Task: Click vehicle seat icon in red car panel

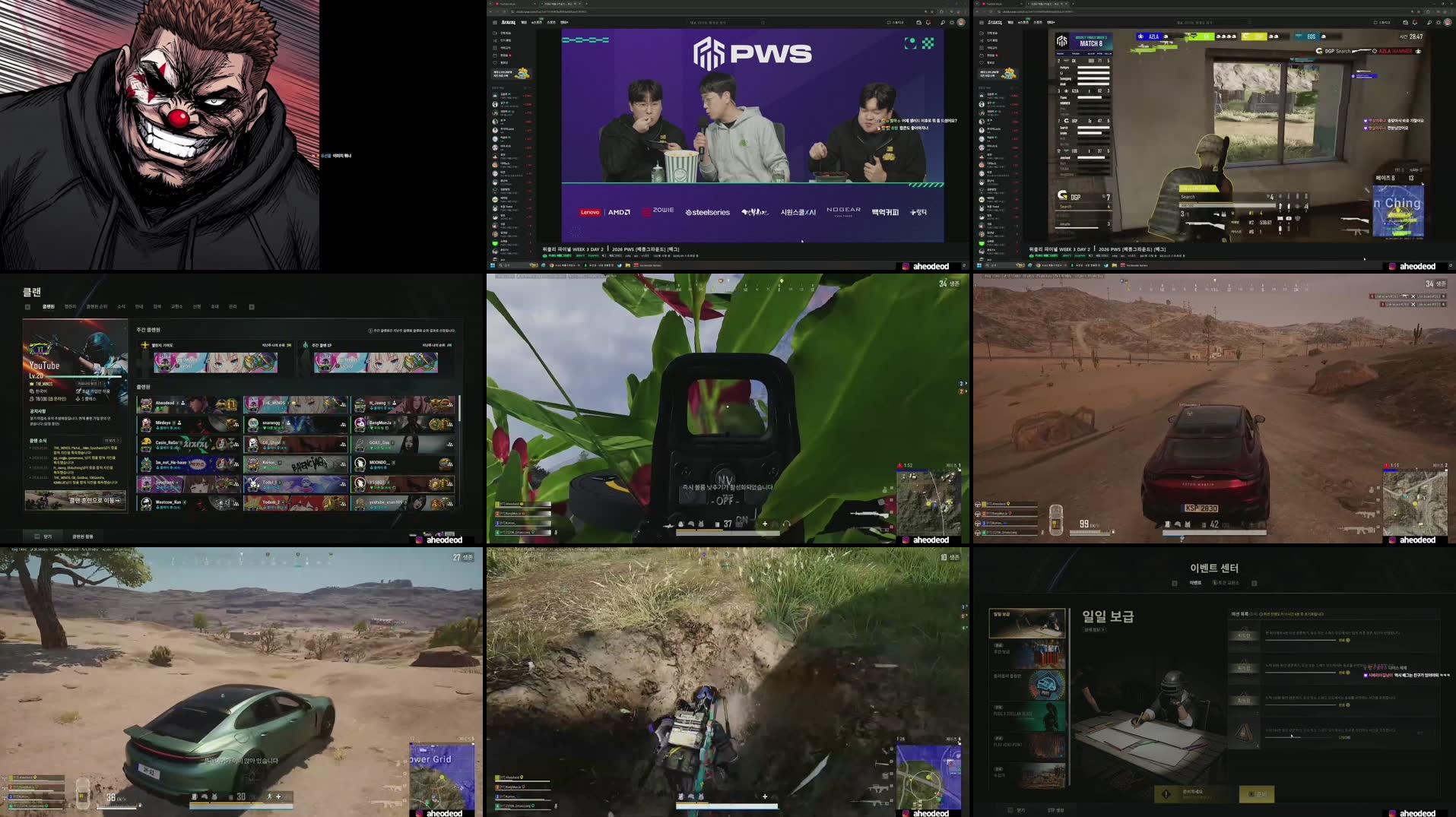Action: (1055, 521)
